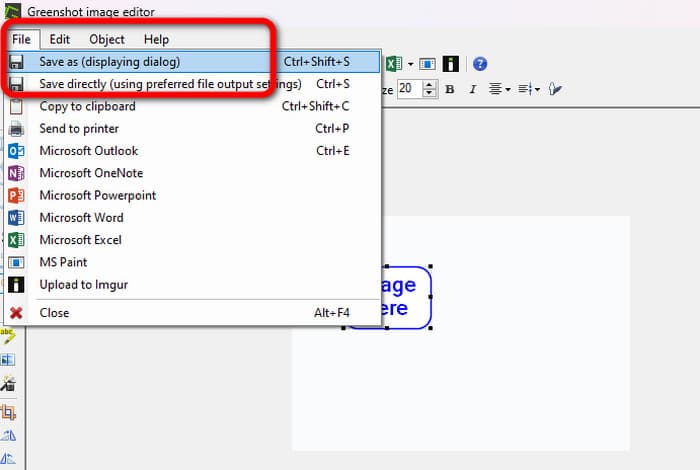Click the Imgur upload toolbar icon

[x=450, y=64]
